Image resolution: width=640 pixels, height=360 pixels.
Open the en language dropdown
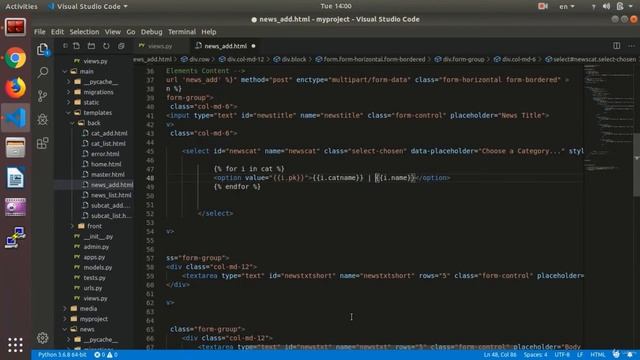coord(567,7)
